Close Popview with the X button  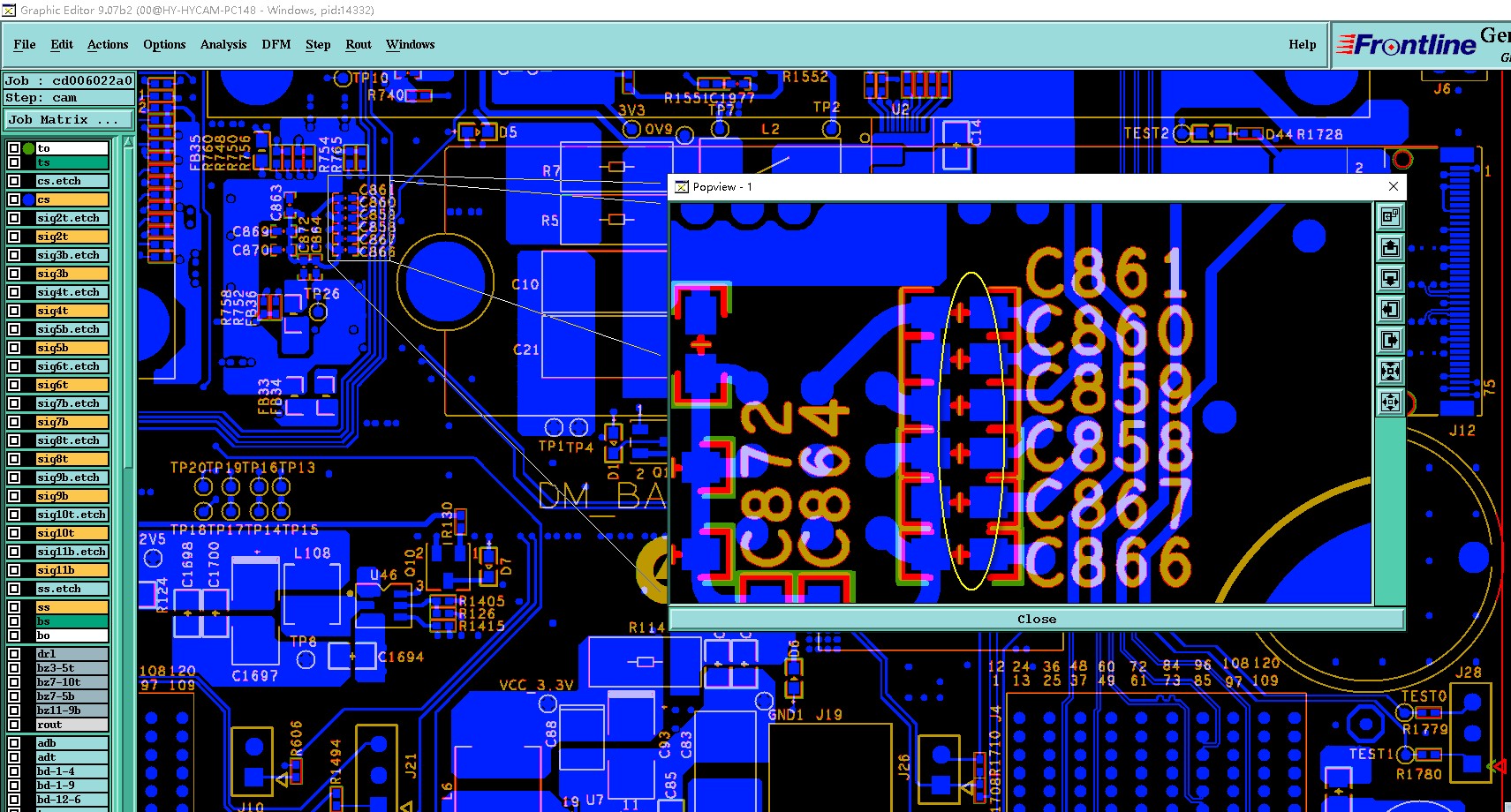(x=1394, y=186)
